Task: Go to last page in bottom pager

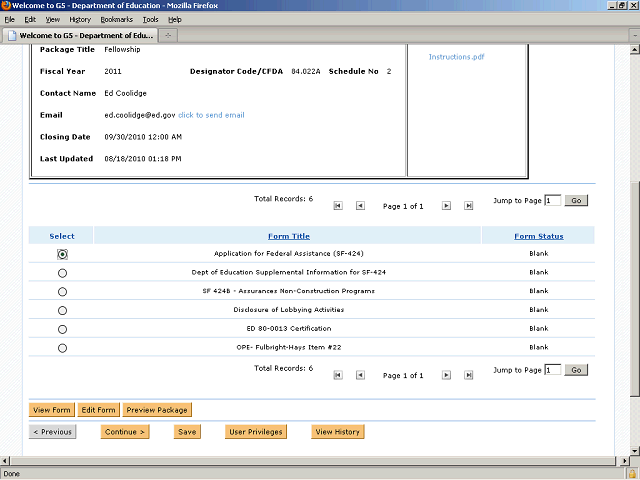Action: (469, 375)
